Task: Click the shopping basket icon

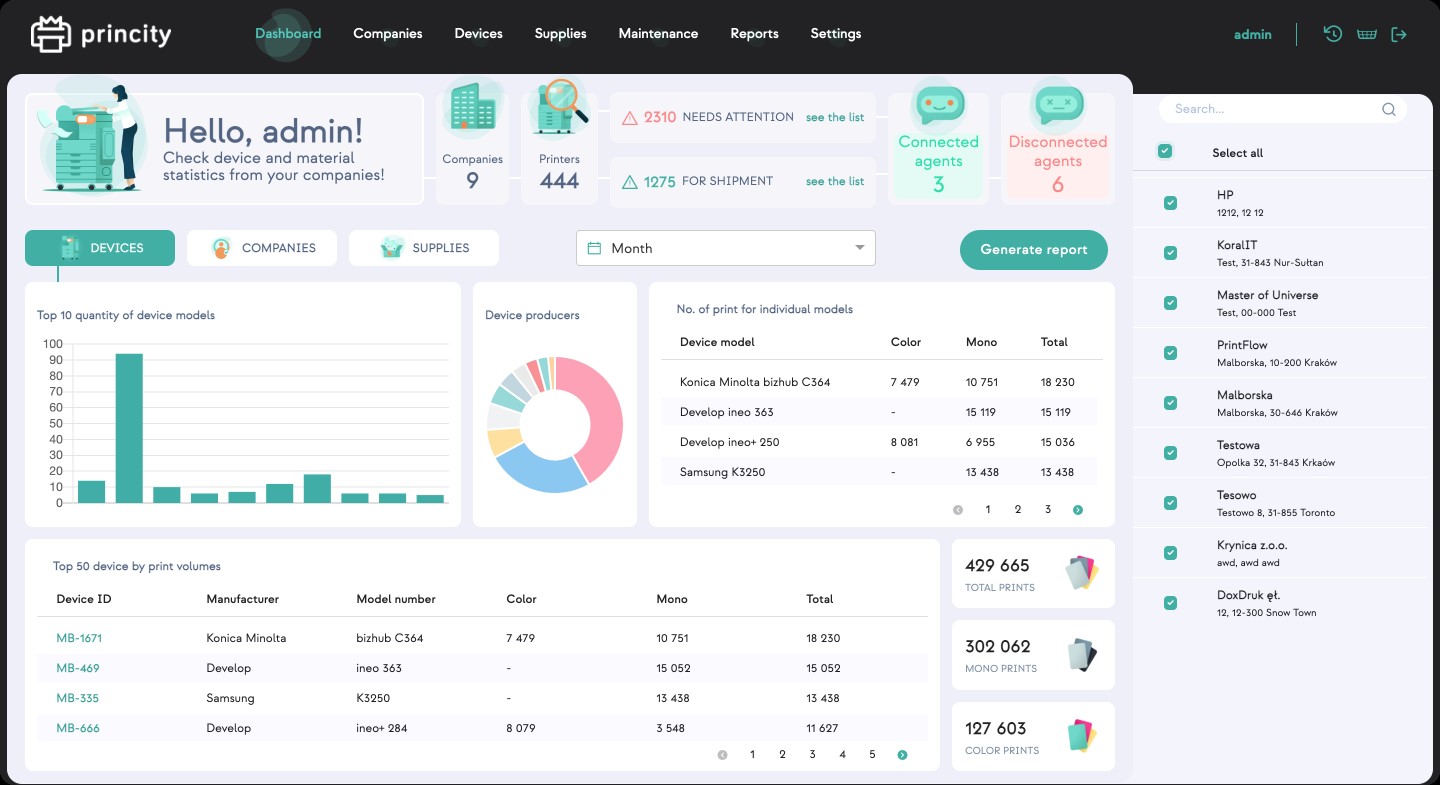Action: click(1366, 34)
